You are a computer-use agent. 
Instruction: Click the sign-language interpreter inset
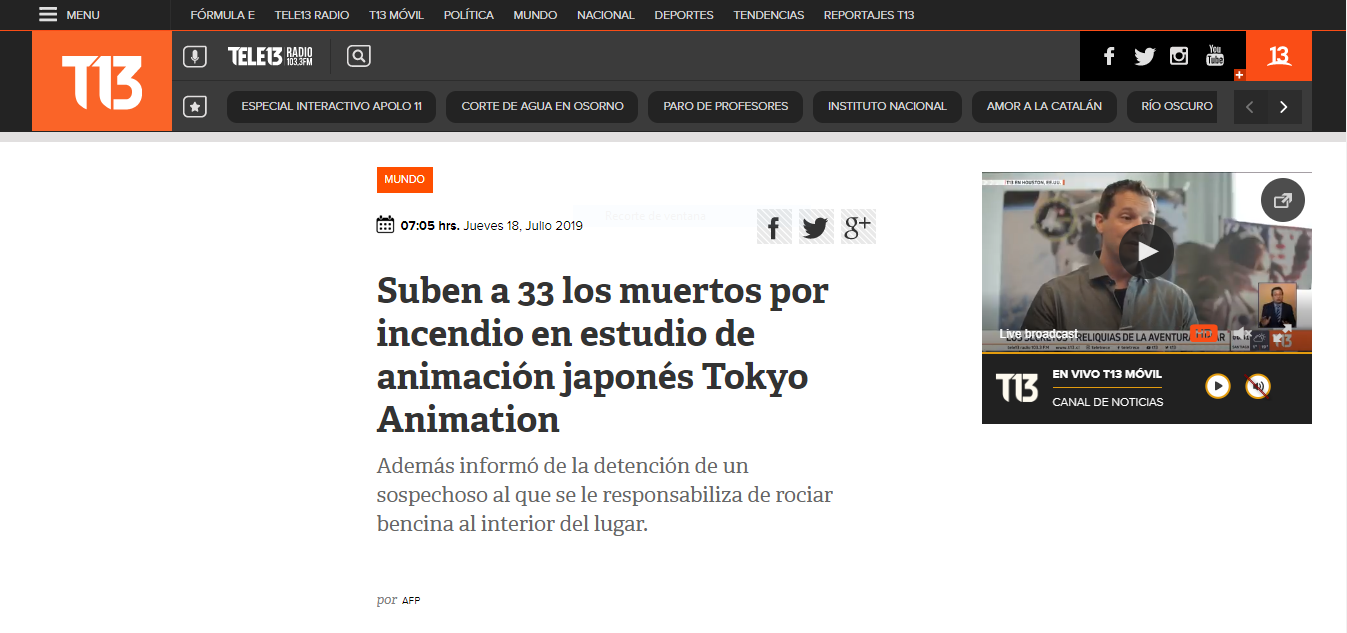(x=1277, y=305)
